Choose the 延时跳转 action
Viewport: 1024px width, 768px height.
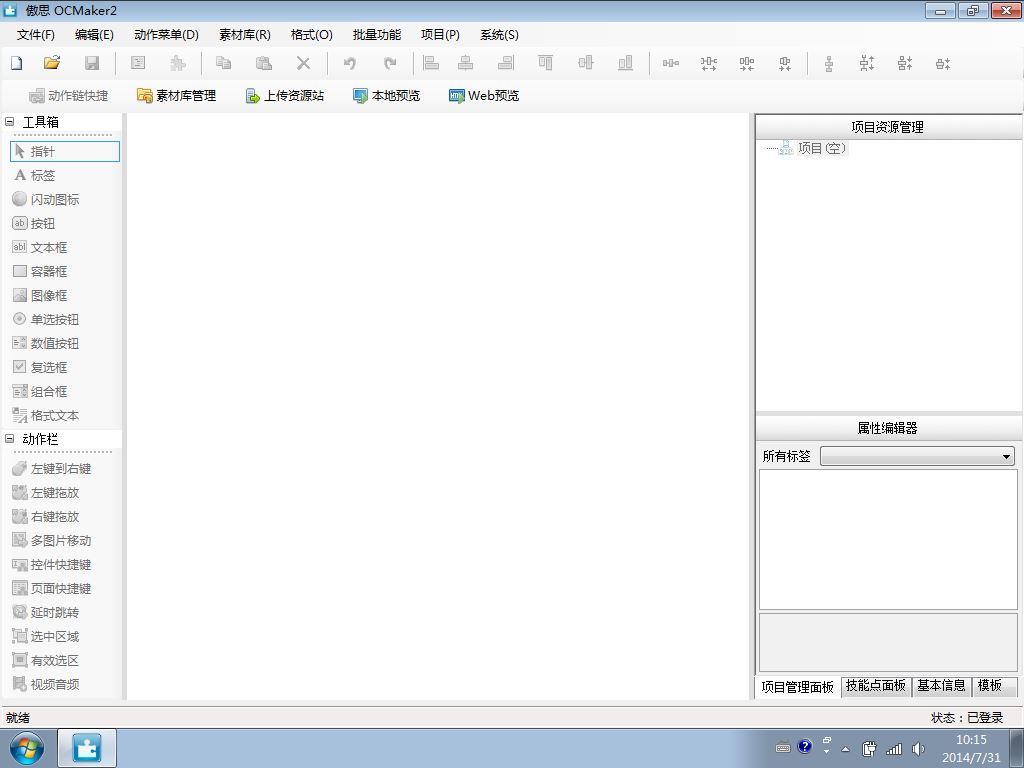point(46,613)
